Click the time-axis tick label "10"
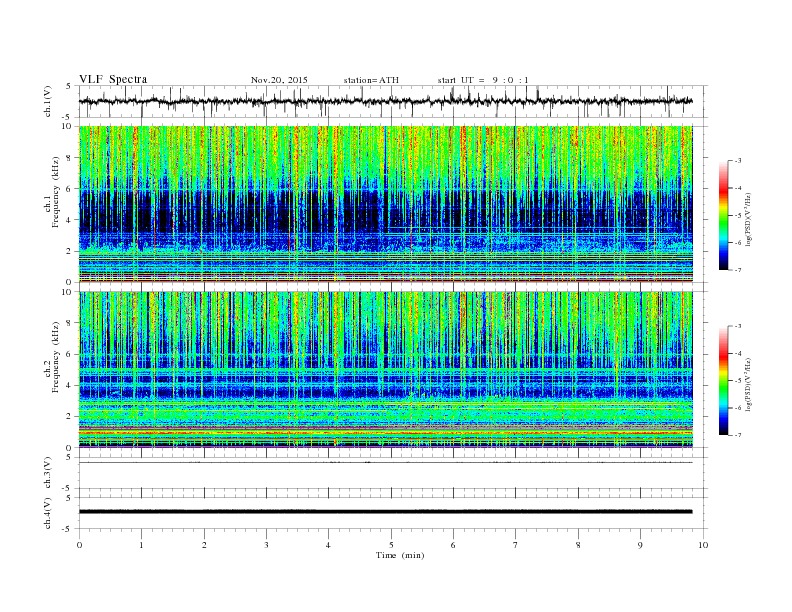This screenshot has height=612, width=792. tap(703, 545)
